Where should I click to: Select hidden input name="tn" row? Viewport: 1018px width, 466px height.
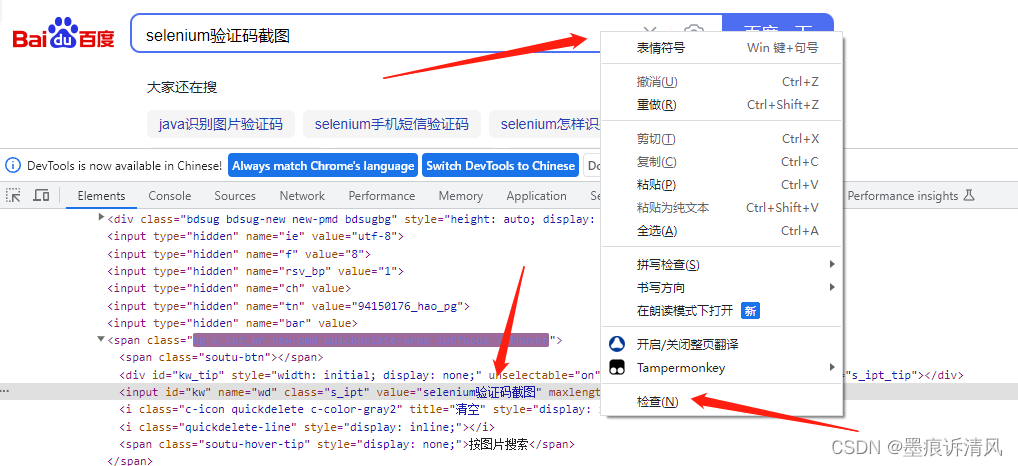coord(288,306)
